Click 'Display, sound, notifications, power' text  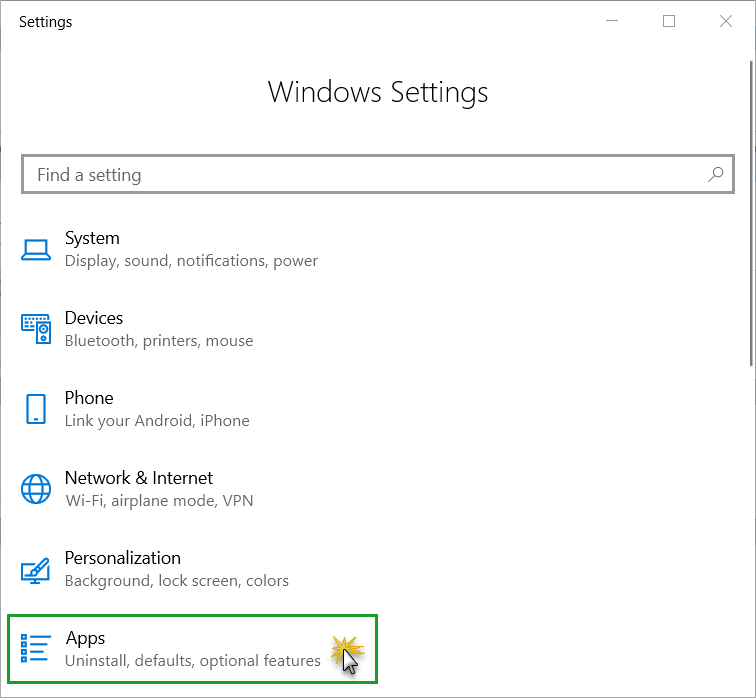point(191,261)
